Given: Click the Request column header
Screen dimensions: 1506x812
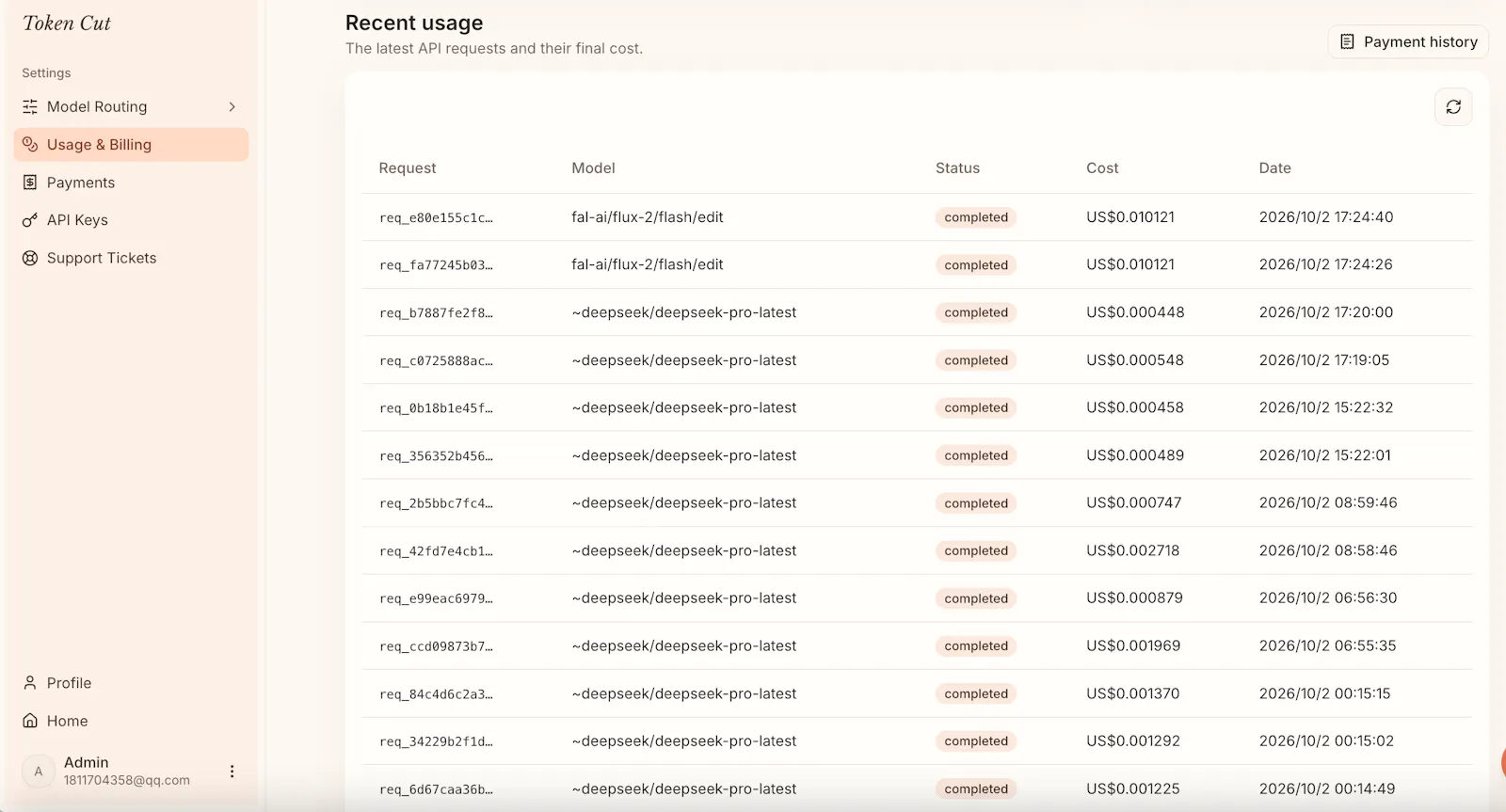Looking at the screenshot, I should [x=408, y=168].
